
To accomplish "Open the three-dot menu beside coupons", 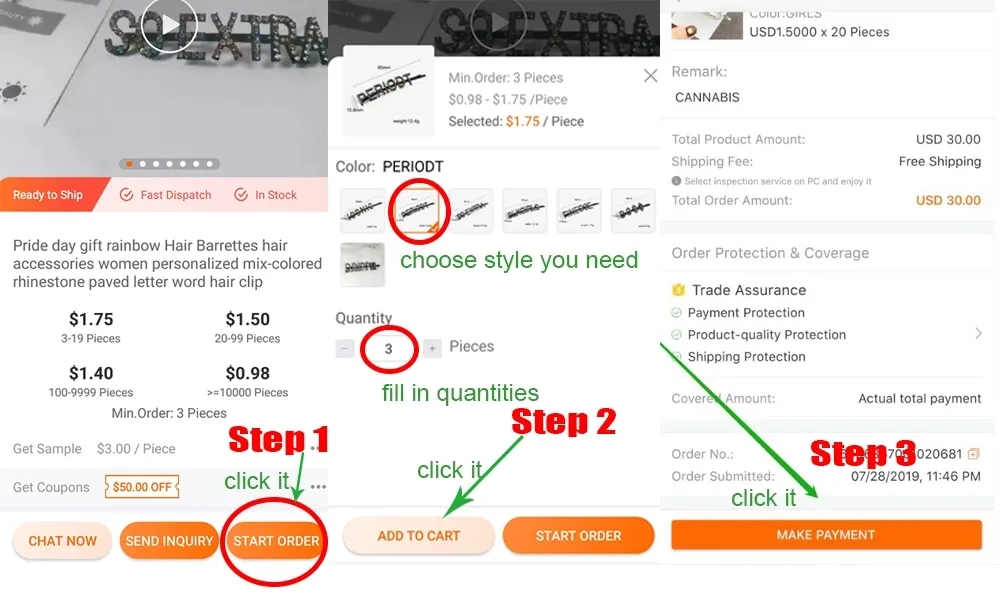I will 318,487.
